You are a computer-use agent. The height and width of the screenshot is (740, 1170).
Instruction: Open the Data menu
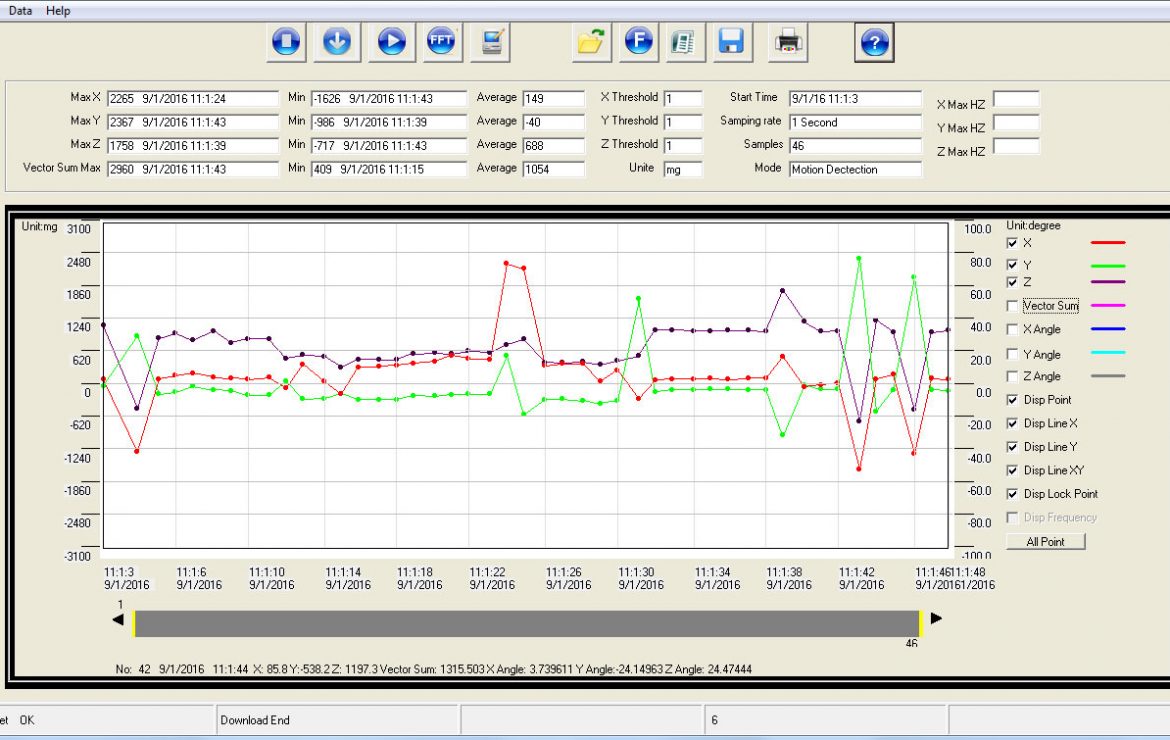(x=18, y=10)
